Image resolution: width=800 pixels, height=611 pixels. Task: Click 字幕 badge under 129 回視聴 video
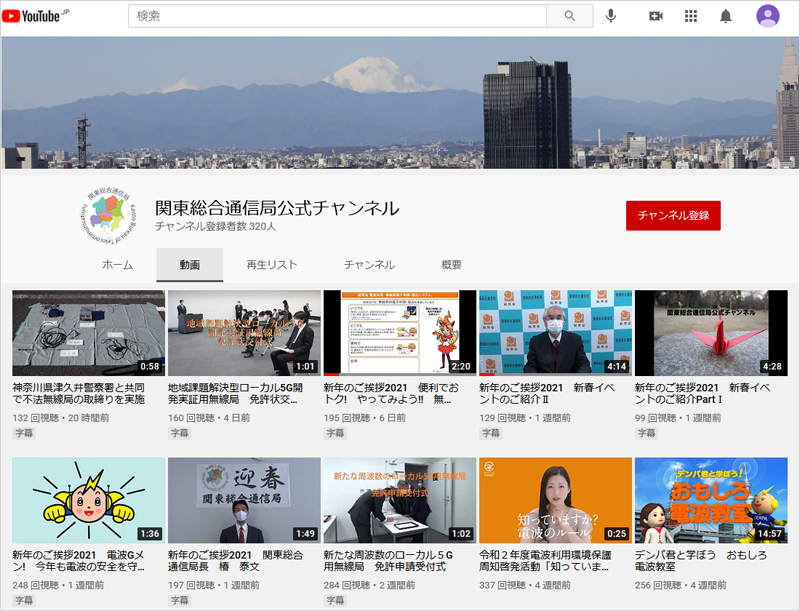pyautogui.click(x=490, y=433)
